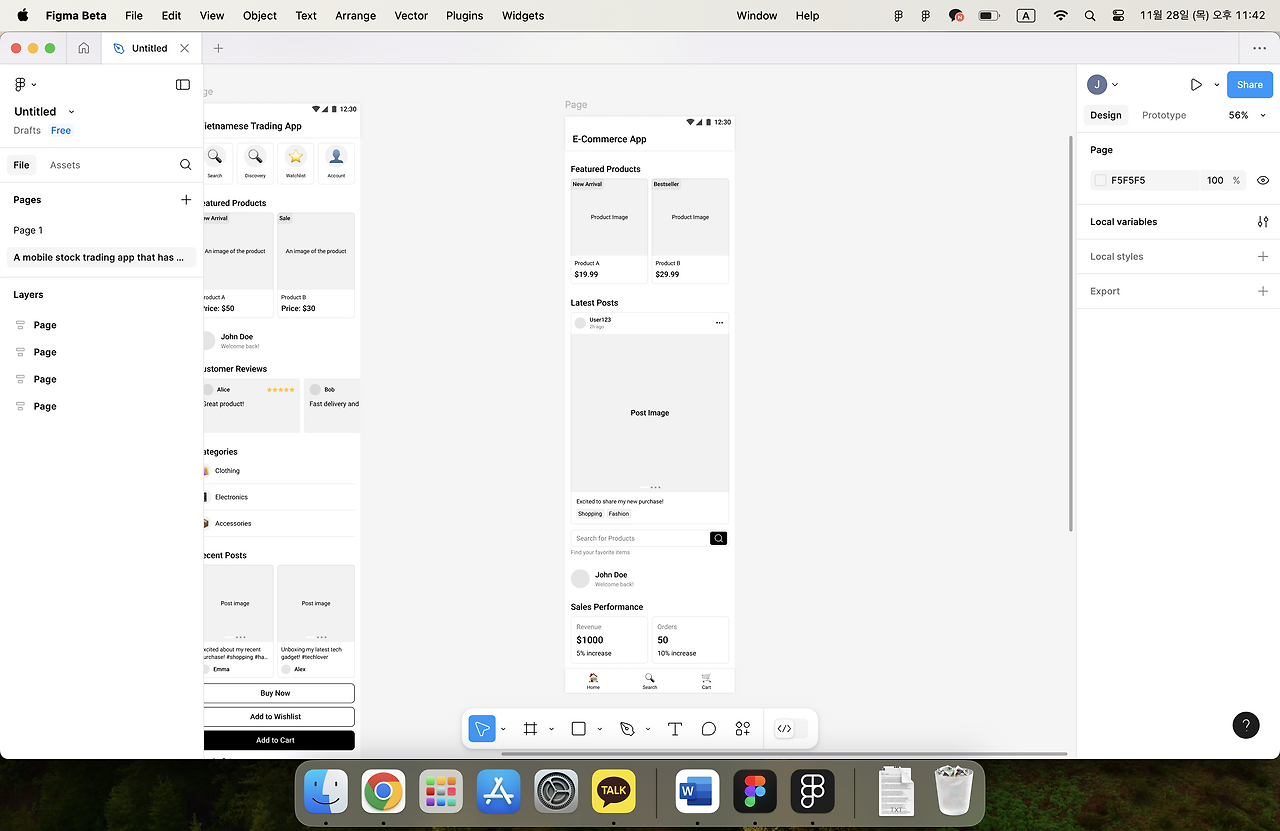Open the Actions tool in the toolbar
This screenshot has height=831, width=1280.
[x=743, y=729]
